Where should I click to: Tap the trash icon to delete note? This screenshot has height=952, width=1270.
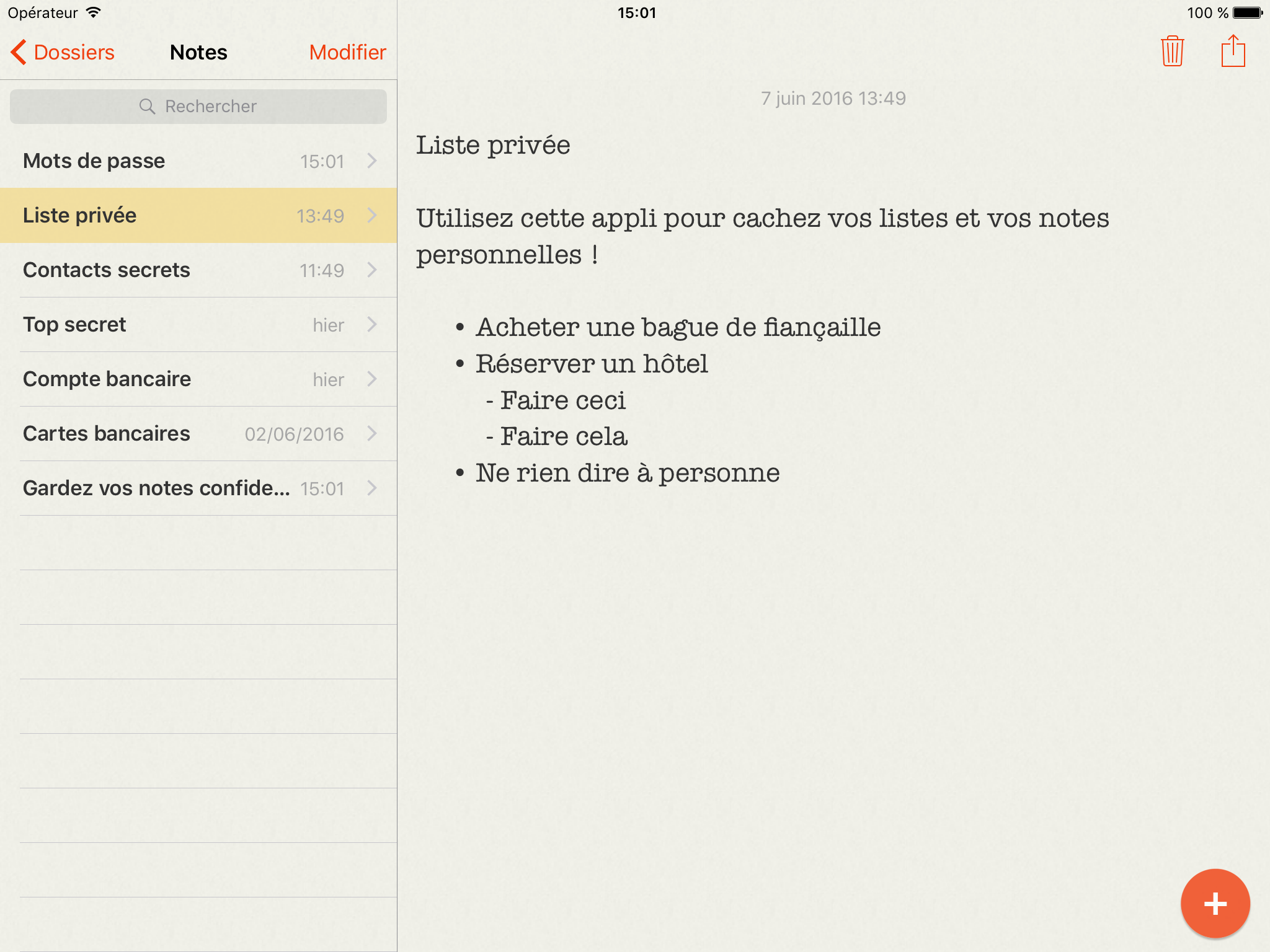pyautogui.click(x=1172, y=51)
